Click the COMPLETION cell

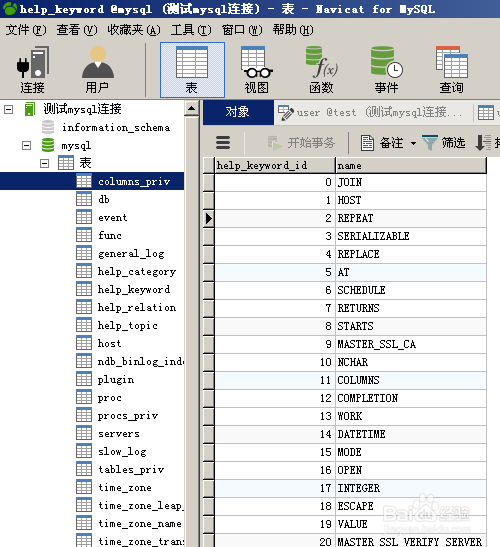tap(411, 398)
